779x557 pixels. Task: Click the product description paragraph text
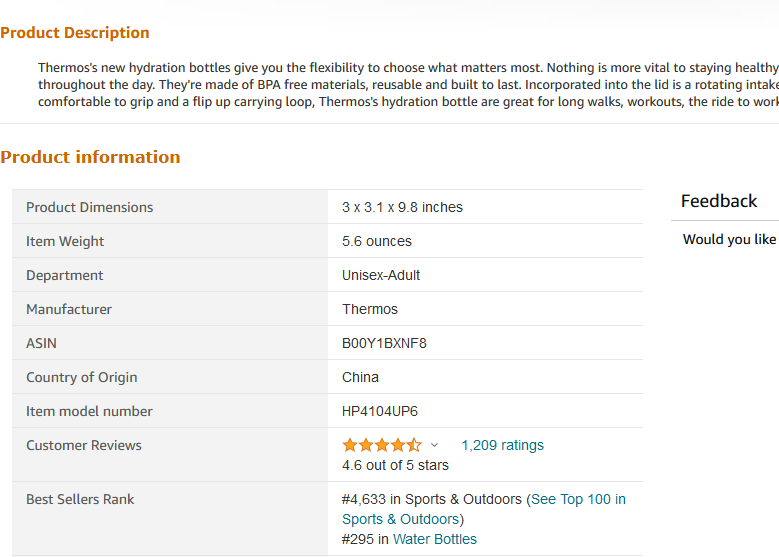(x=408, y=84)
